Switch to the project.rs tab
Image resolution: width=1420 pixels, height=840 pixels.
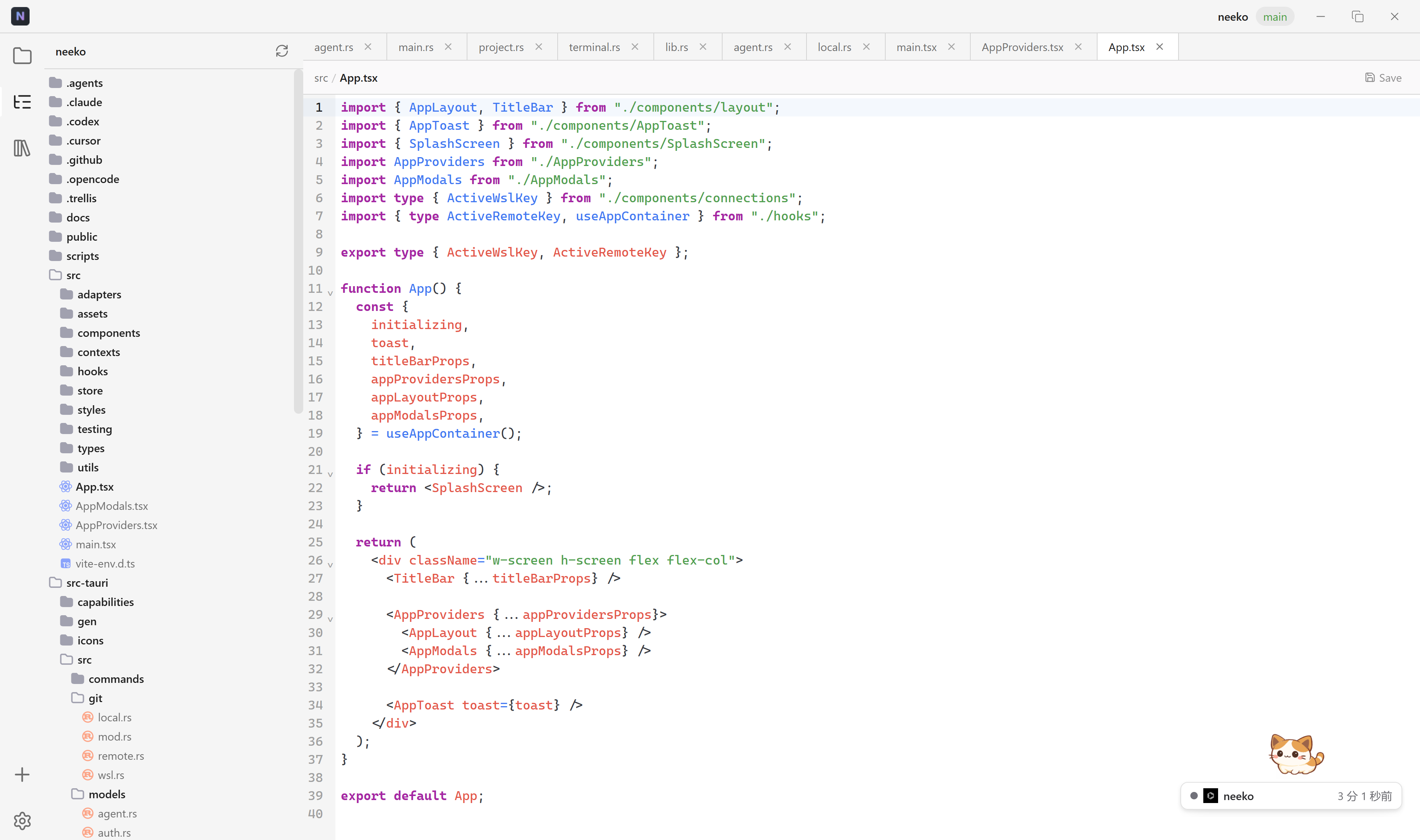(x=501, y=47)
